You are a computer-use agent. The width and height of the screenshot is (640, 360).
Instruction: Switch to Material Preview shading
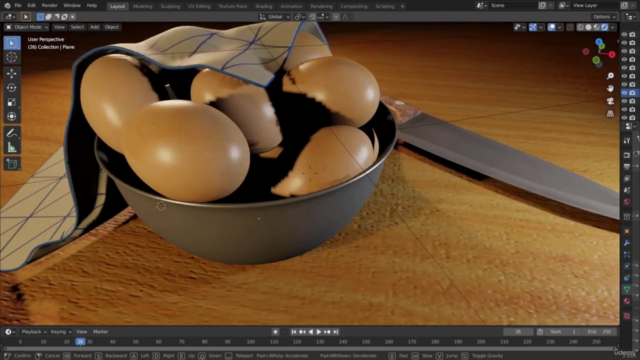click(x=596, y=27)
